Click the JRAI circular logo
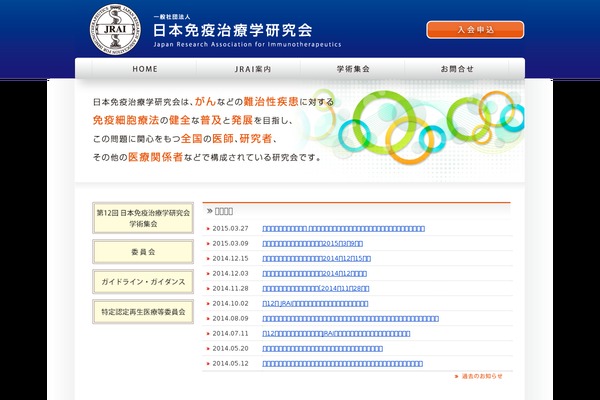The height and width of the screenshot is (400, 600). 115,29
